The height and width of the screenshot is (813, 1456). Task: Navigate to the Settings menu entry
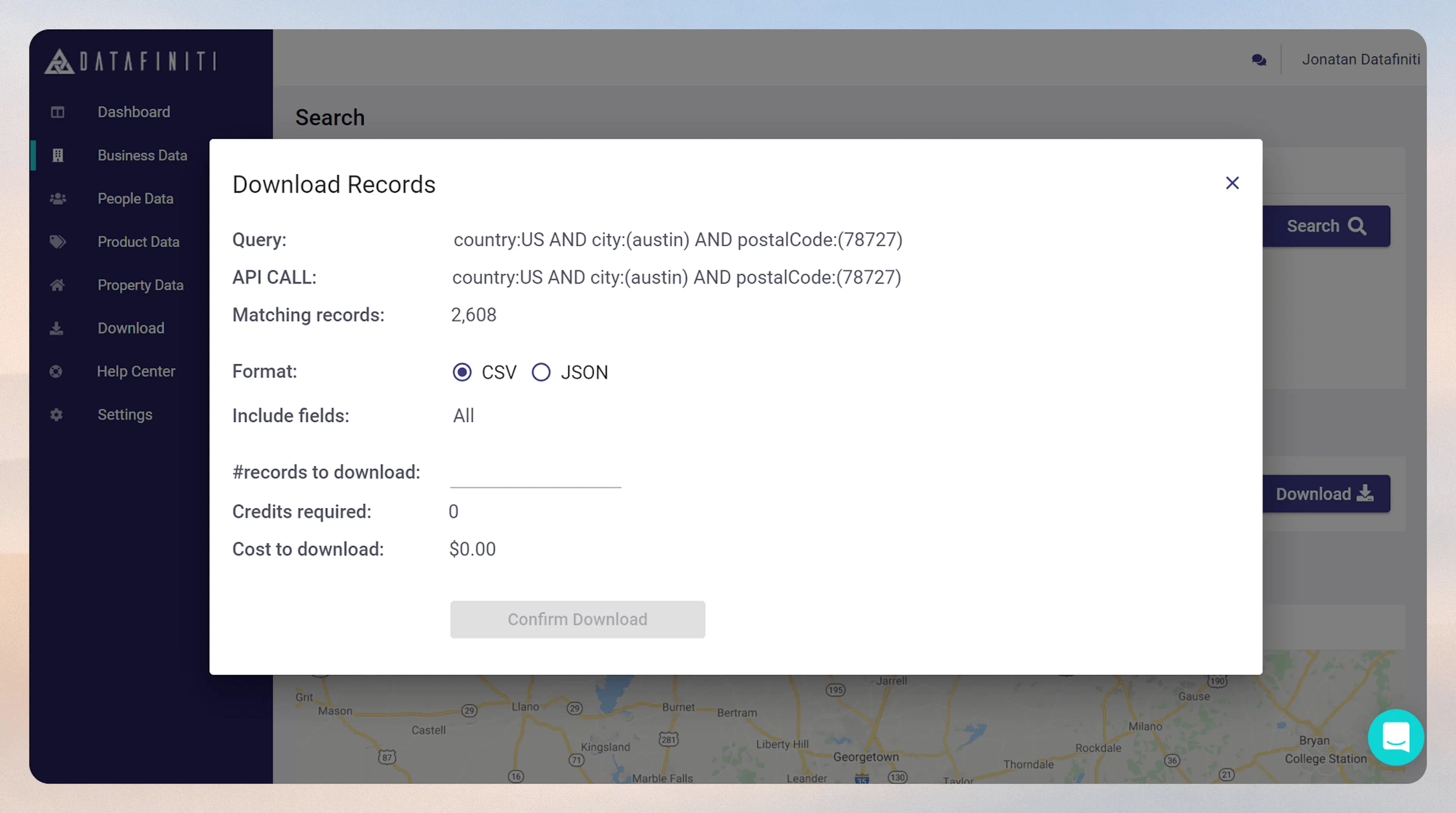point(125,414)
